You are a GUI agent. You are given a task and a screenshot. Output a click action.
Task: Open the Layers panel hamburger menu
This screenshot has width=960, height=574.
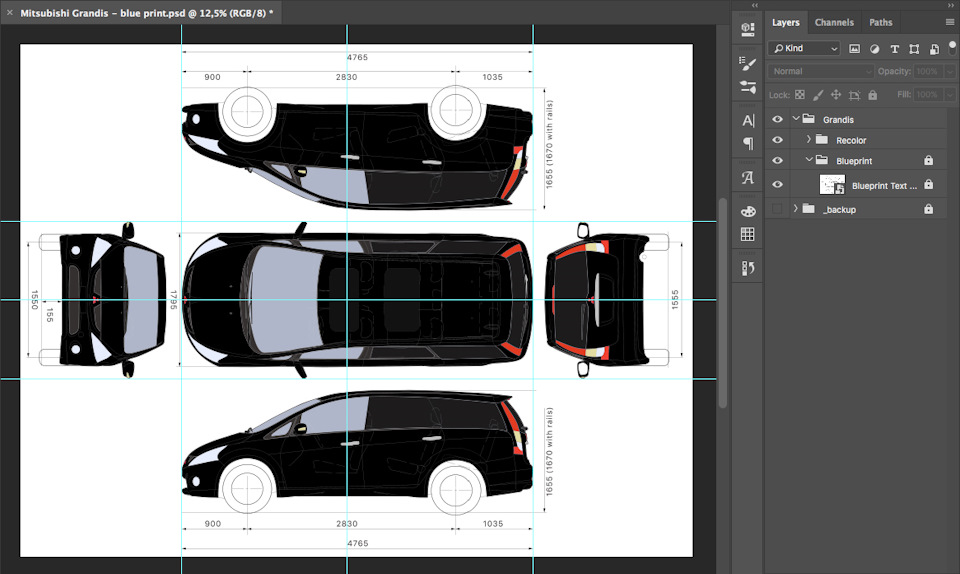click(x=950, y=22)
